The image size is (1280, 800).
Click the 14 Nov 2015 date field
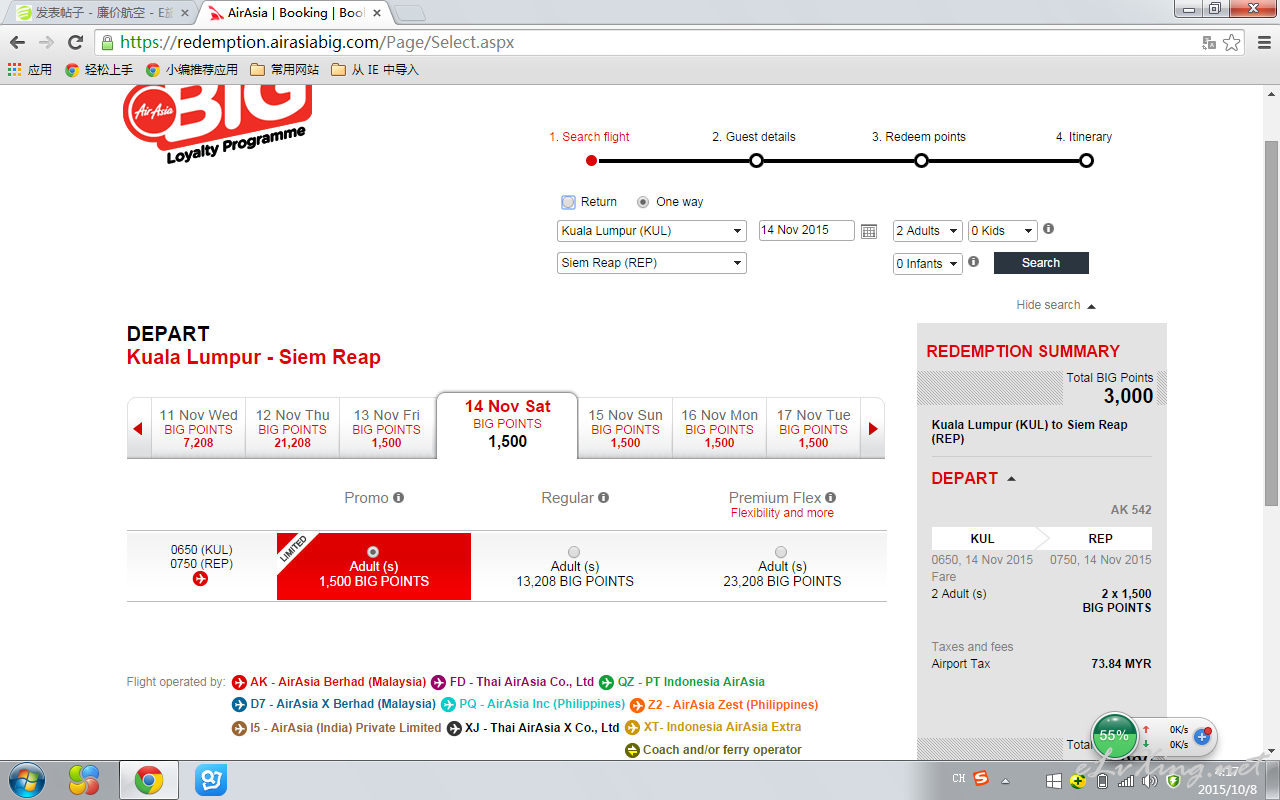(x=807, y=230)
